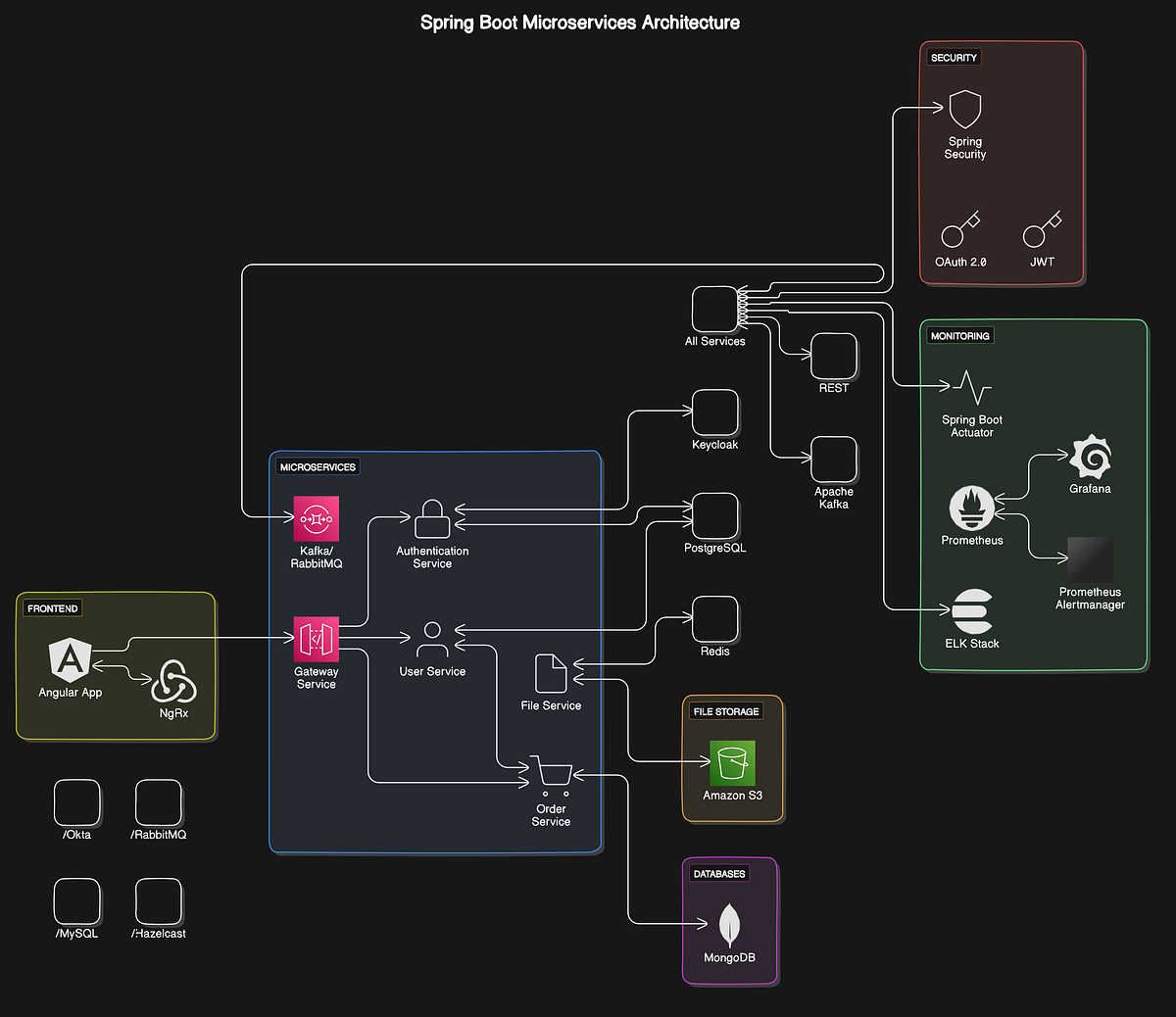The image size is (1176, 1017).
Task: Click the /RabbitMQ placeholder box
Action: click(158, 802)
